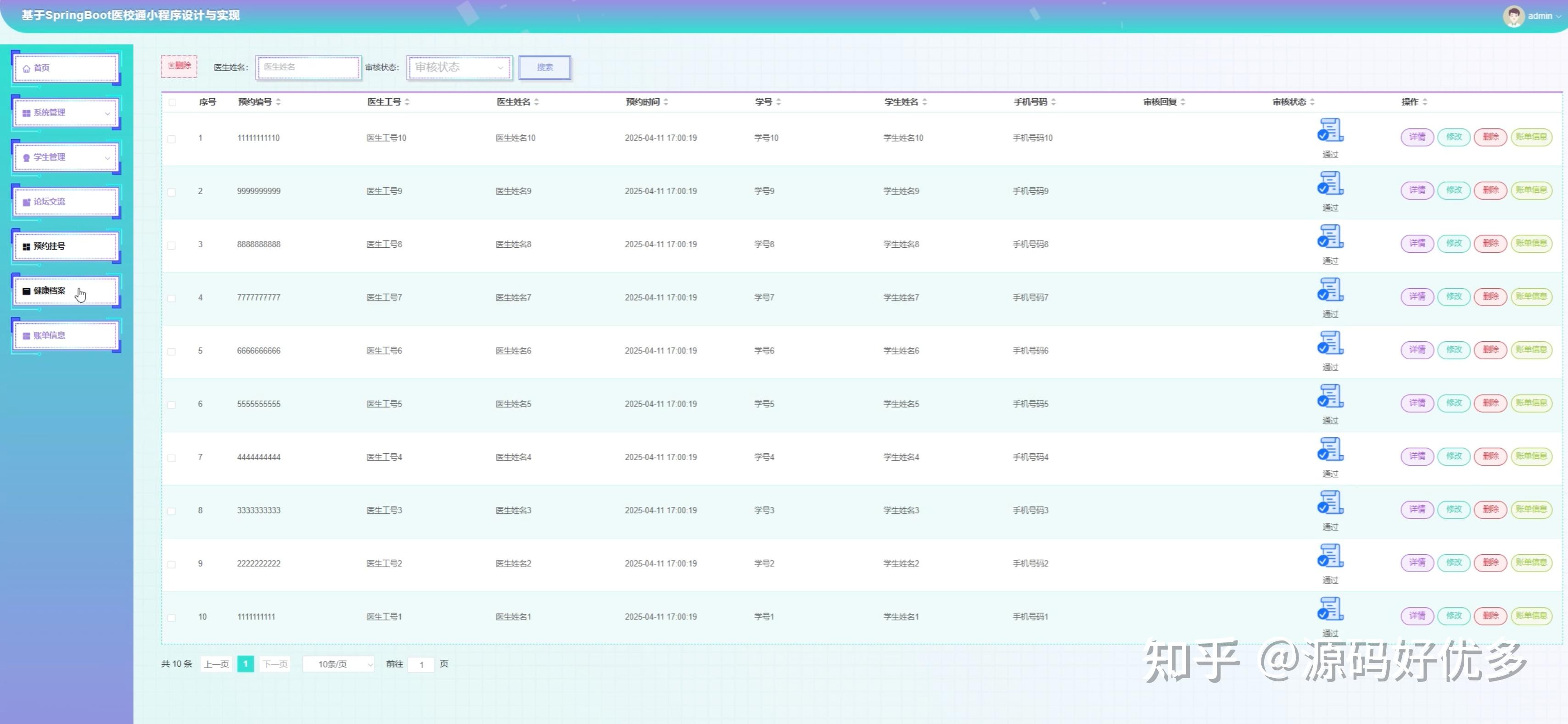Image resolution: width=1568 pixels, height=724 pixels.
Task: Open the 10条/页 page-size dropdown
Action: pyautogui.click(x=338, y=664)
